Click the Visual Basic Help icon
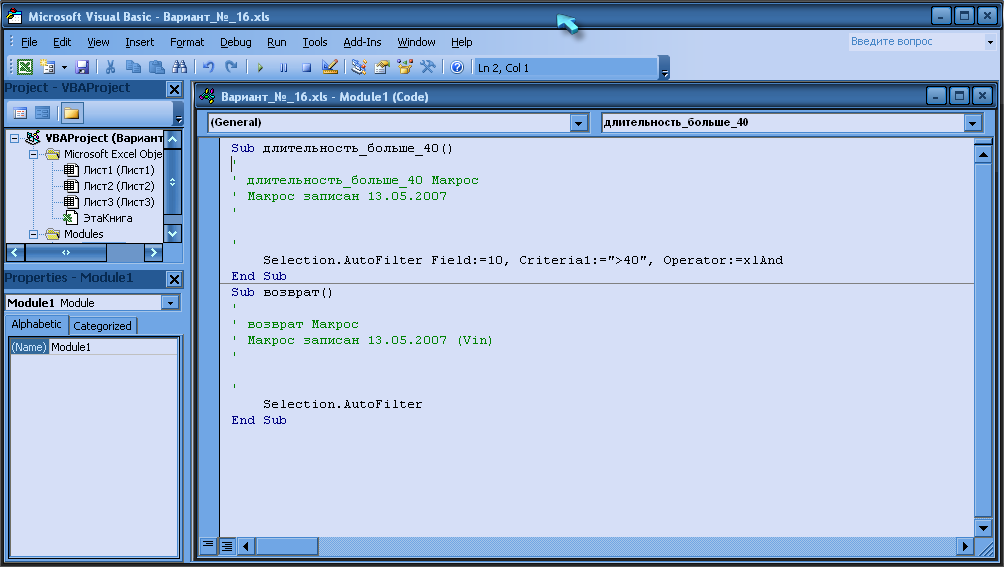Image resolution: width=1004 pixels, height=567 pixels. (457, 67)
